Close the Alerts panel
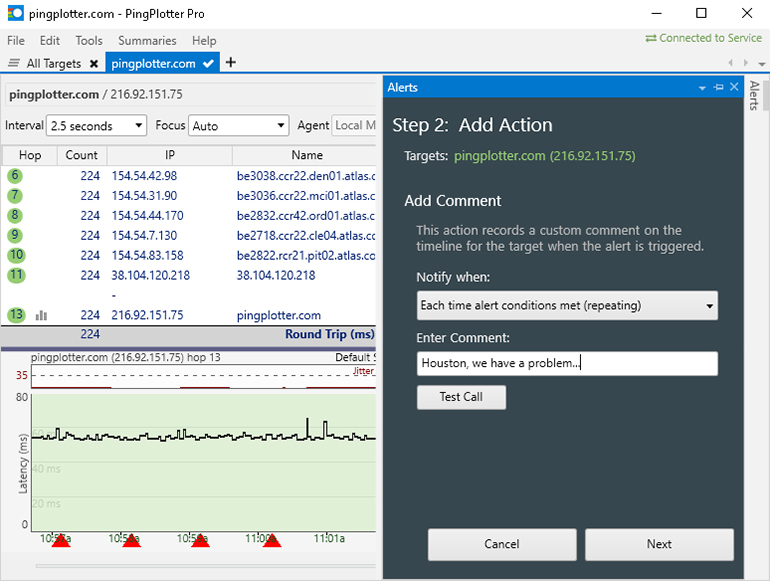Viewport: 770px width, 581px height. 734,88
